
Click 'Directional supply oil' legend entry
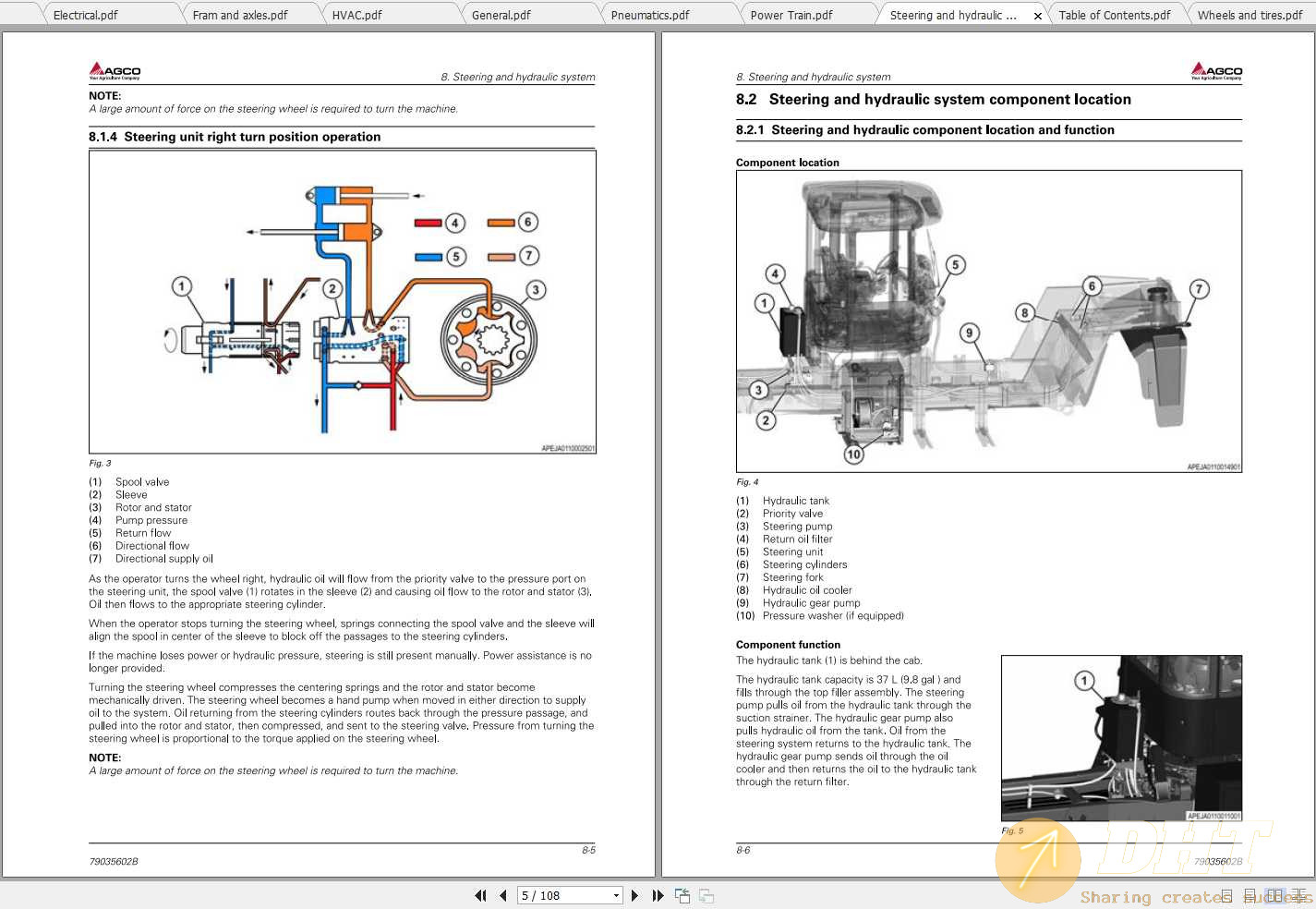pos(164,559)
